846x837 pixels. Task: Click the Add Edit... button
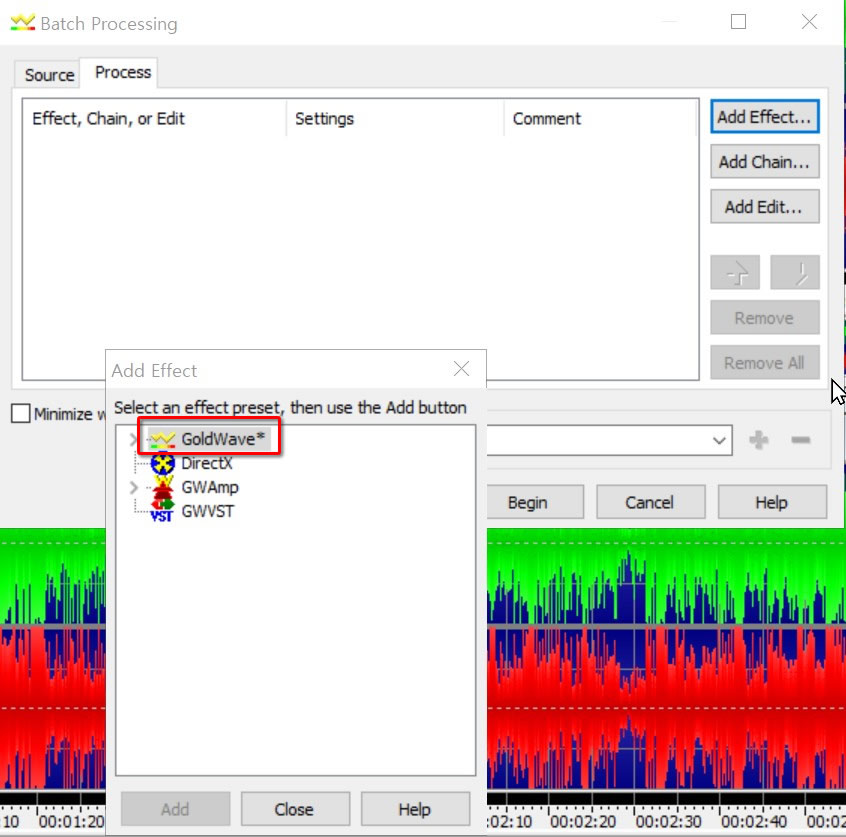coord(765,206)
